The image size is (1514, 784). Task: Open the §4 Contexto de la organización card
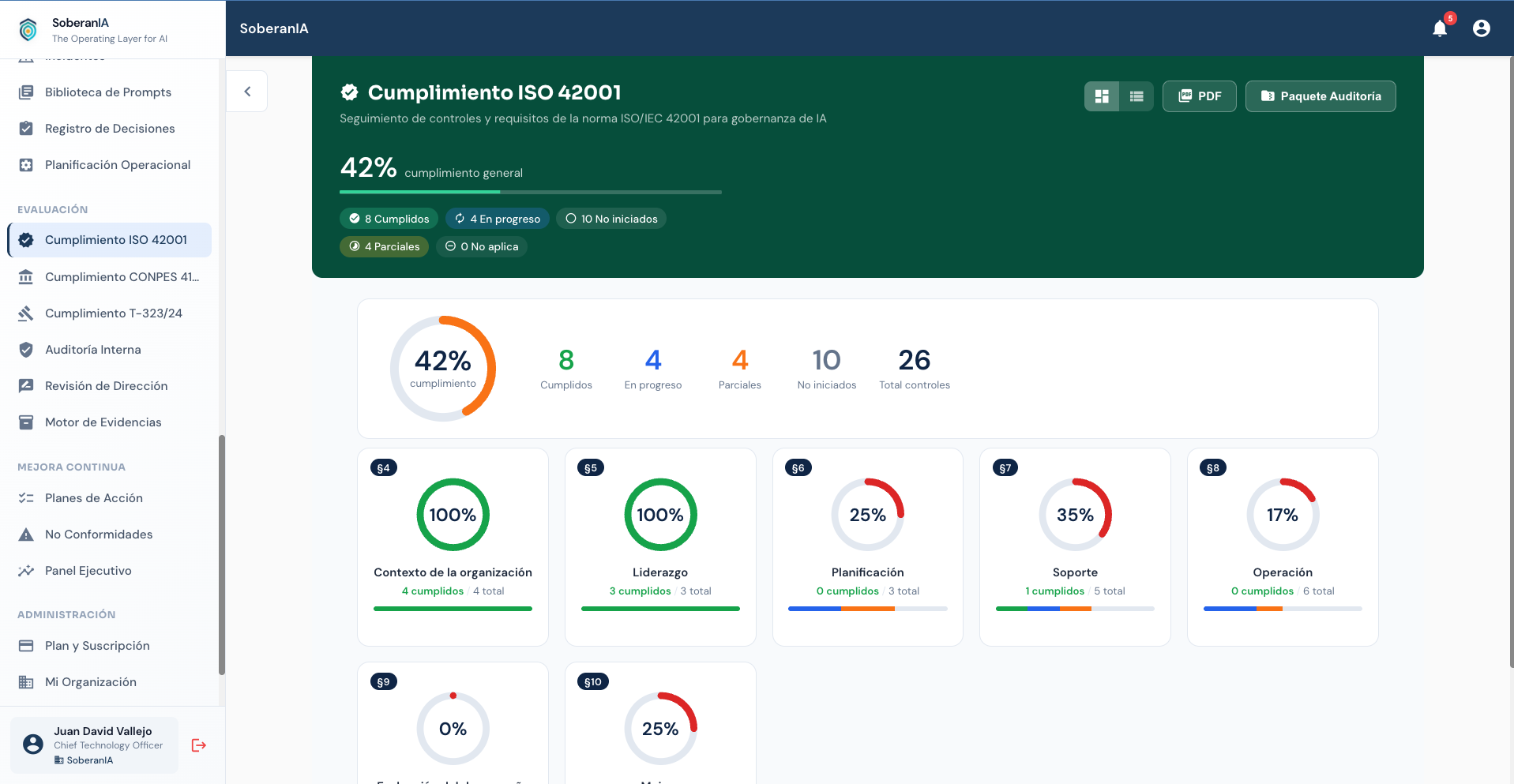click(x=453, y=547)
